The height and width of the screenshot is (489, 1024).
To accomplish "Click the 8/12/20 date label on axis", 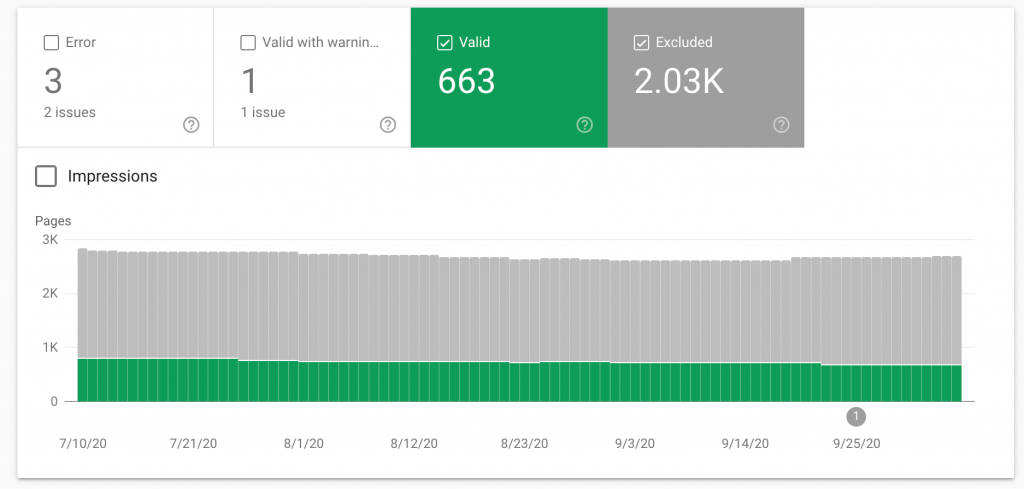I will coord(414,443).
